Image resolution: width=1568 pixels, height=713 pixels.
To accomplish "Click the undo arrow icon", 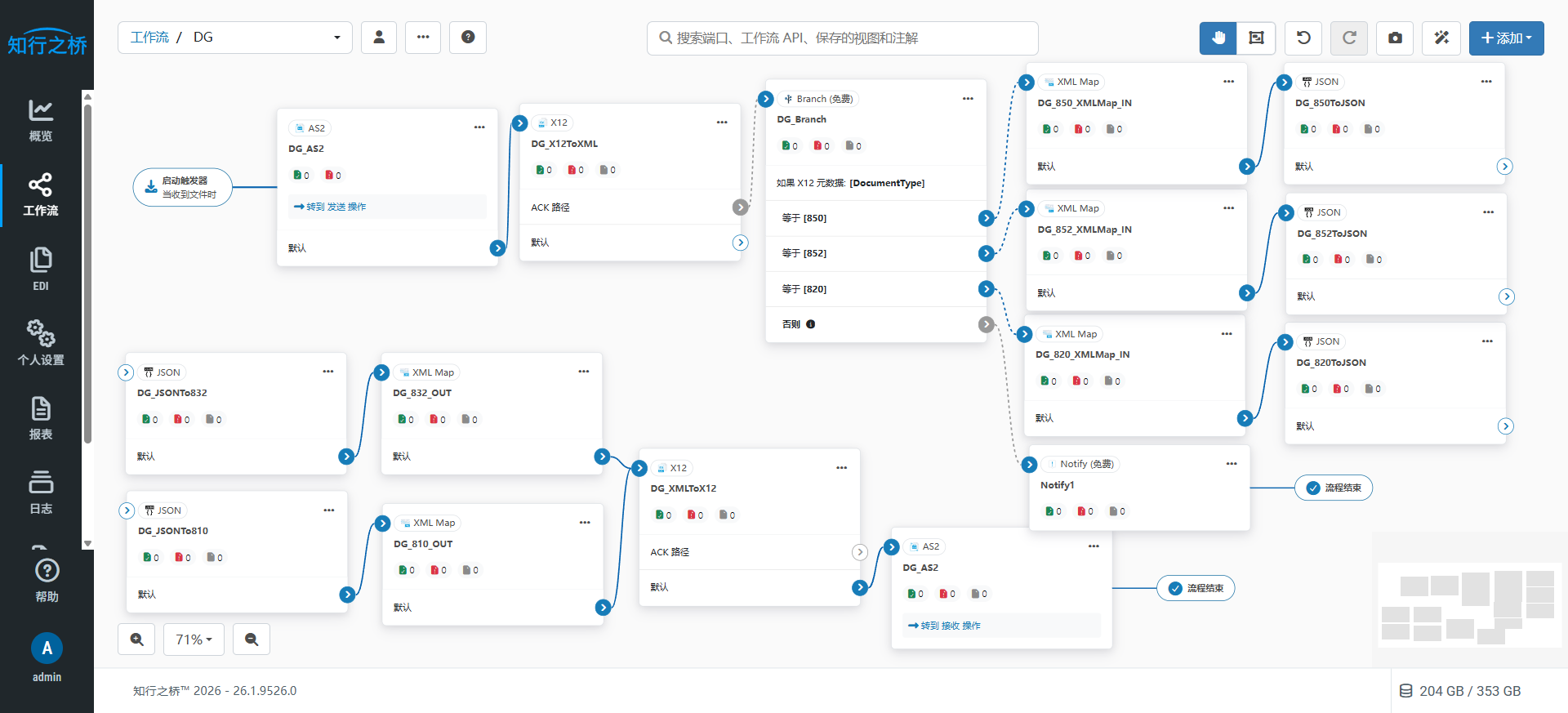I will [1303, 38].
